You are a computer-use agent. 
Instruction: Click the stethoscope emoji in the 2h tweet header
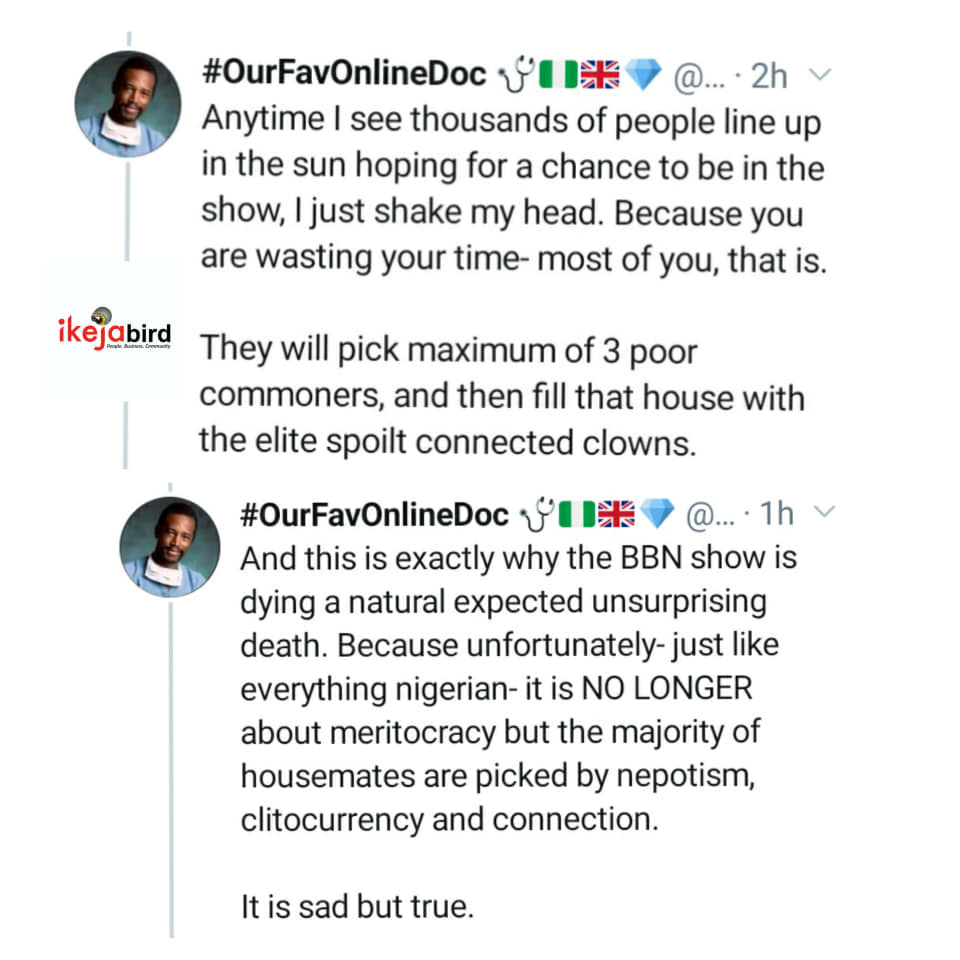click(518, 74)
